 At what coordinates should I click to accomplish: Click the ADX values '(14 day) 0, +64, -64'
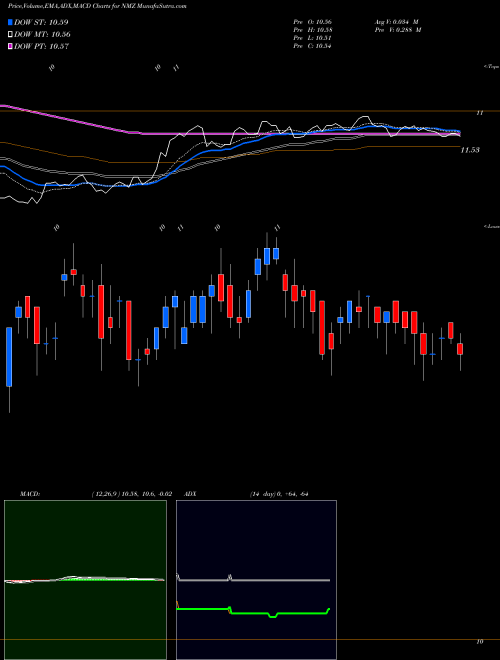(277, 494)
